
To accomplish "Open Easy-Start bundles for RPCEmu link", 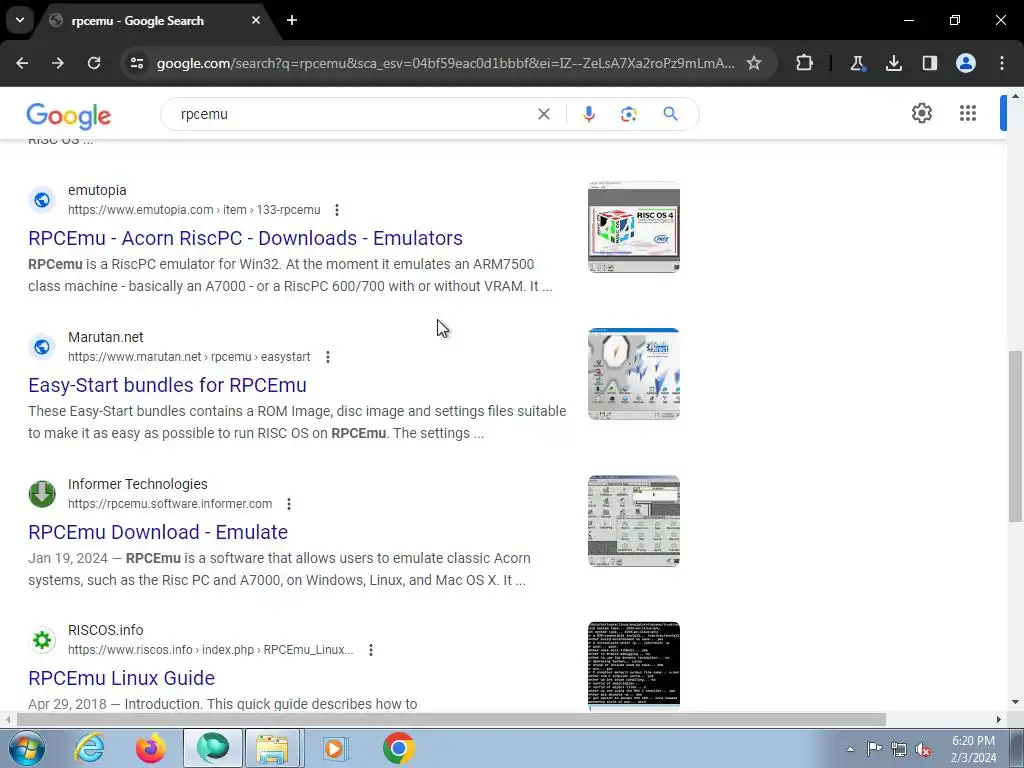I will (167, 385).
